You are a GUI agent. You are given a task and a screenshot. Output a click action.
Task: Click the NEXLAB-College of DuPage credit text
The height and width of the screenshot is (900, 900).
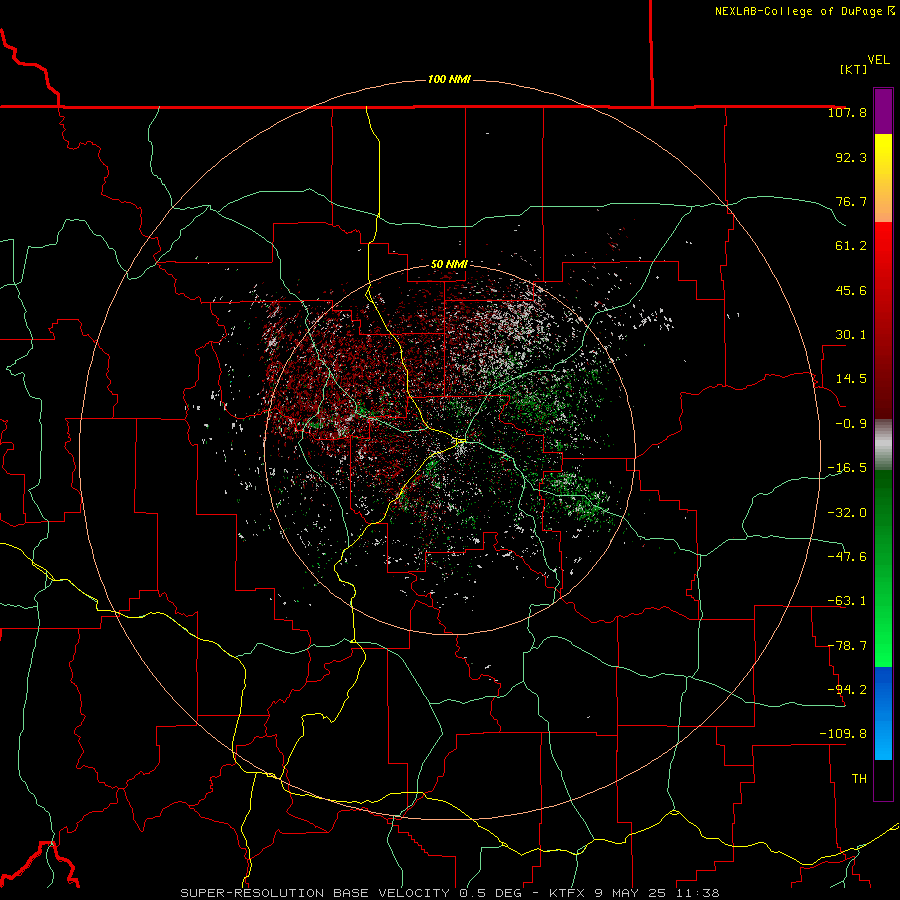(x=804, y=11)
